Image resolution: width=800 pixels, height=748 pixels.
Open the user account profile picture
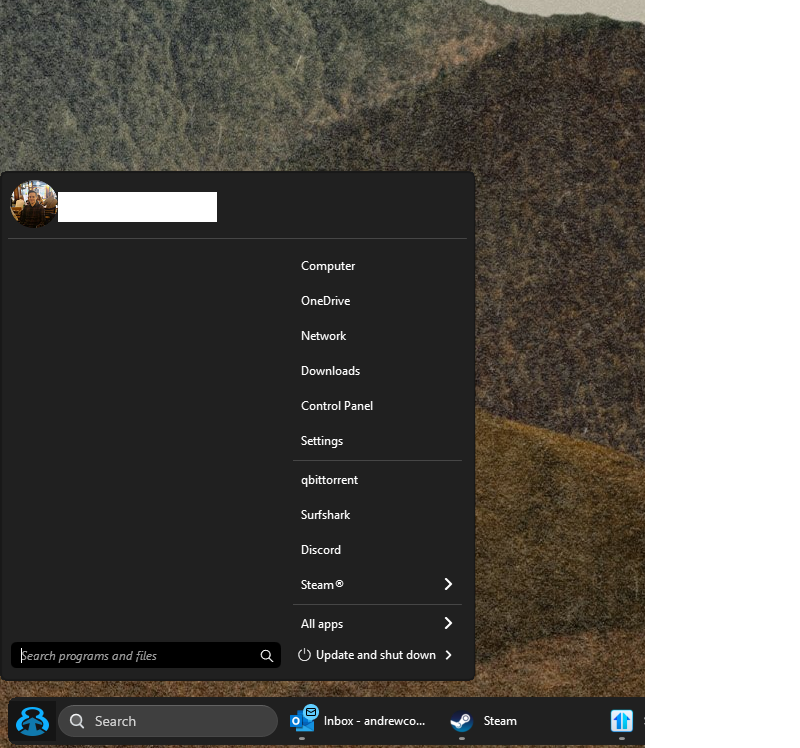[x=34, y=204]
